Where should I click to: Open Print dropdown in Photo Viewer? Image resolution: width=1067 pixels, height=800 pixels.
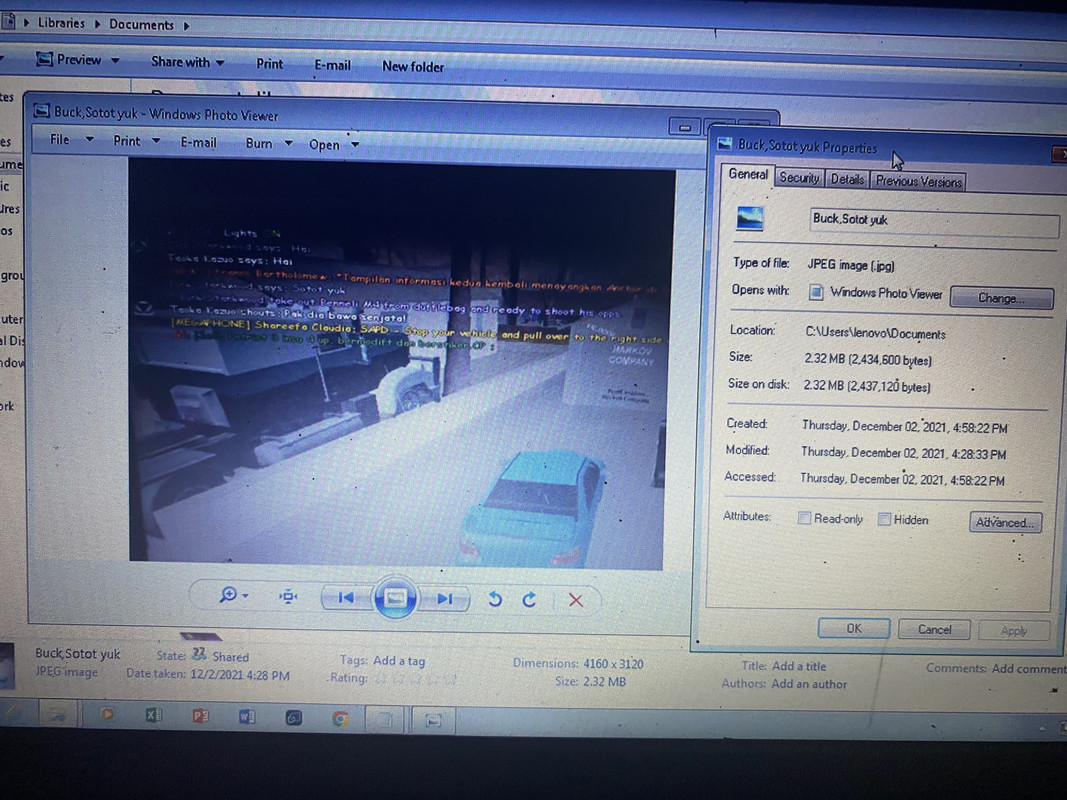coord(136,141)
